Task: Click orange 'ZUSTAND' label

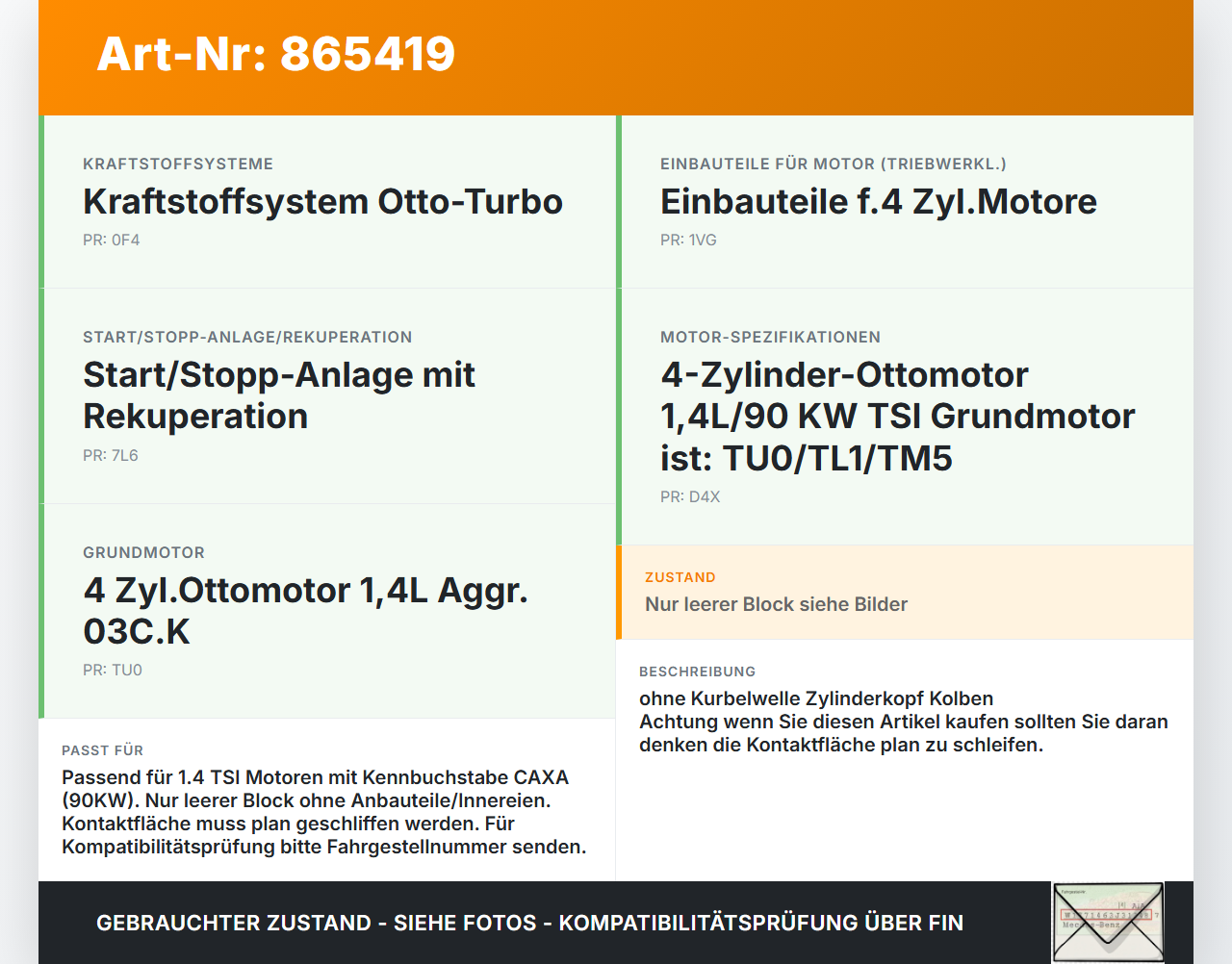Action: click(x=680, y=577)
